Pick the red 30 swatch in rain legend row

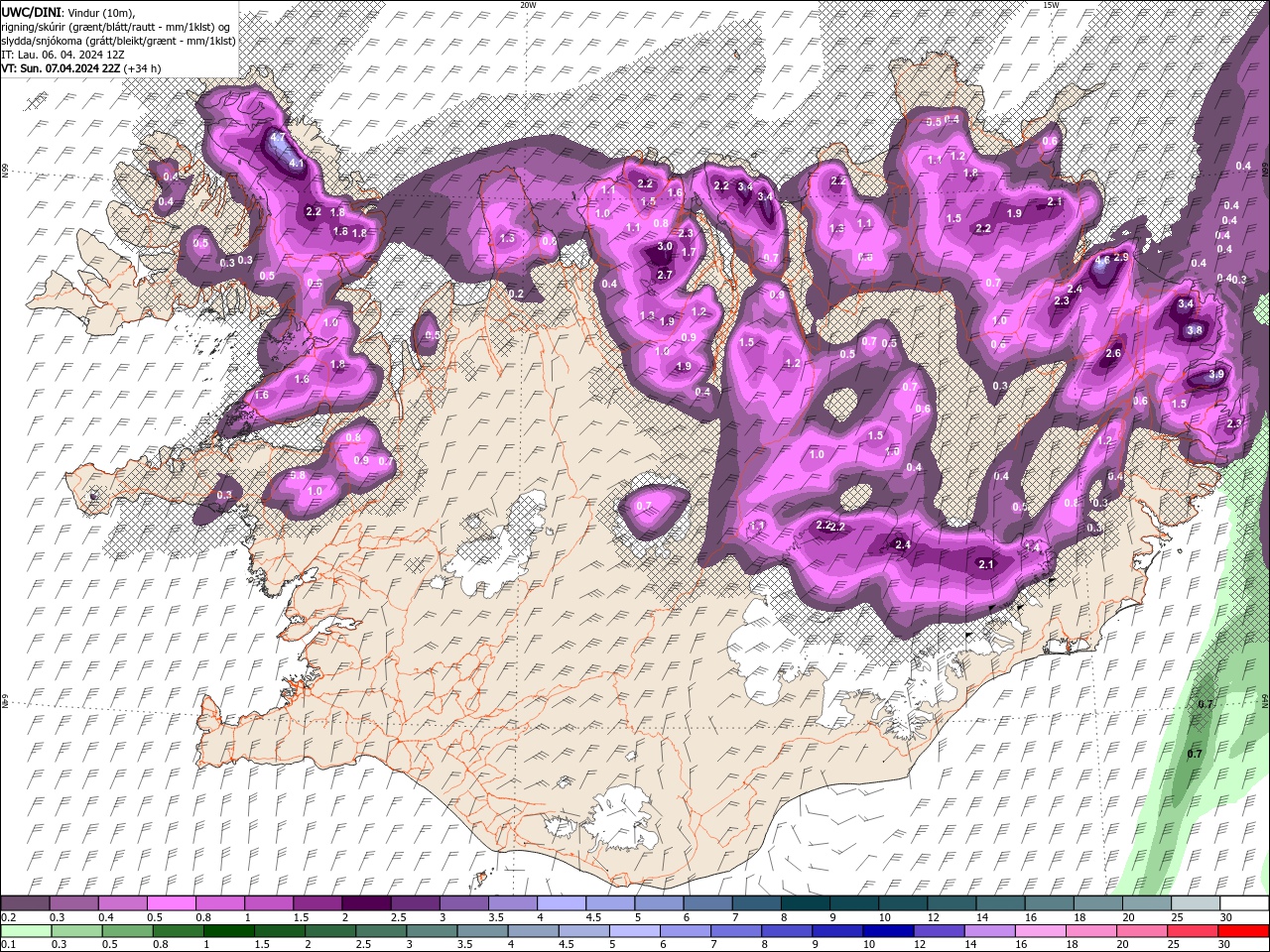coord(1242,931)
